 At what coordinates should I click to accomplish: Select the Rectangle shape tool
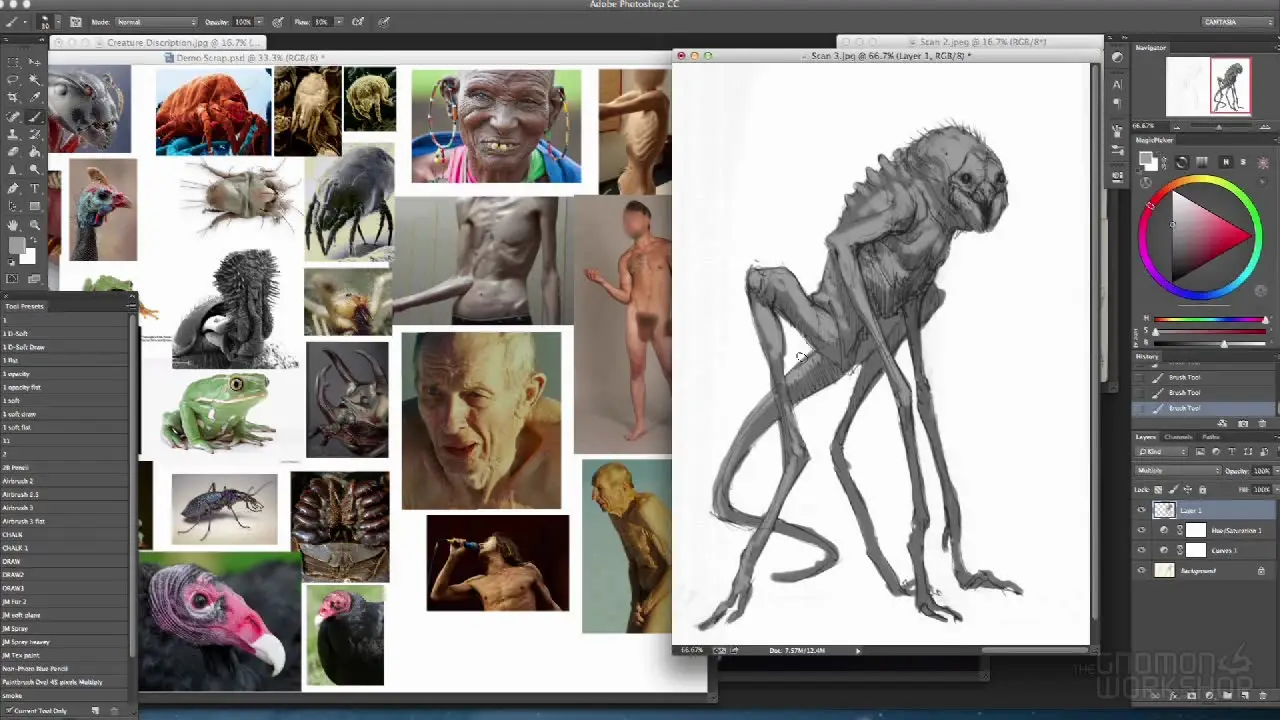click(34, 206)
